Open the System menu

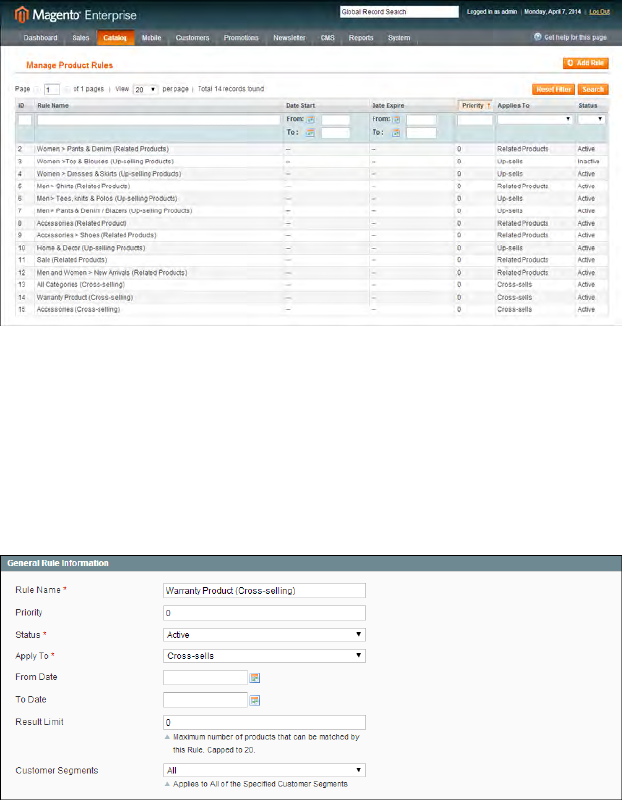point(399,38)
